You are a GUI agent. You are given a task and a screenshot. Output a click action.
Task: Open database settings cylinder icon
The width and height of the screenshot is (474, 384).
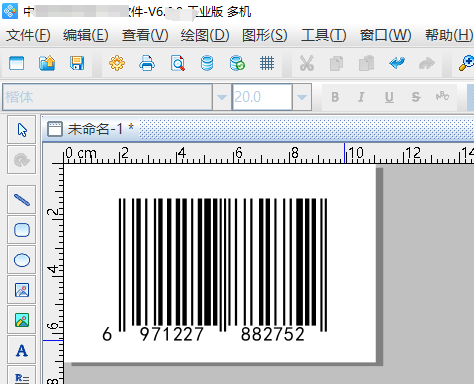[207, 63]
